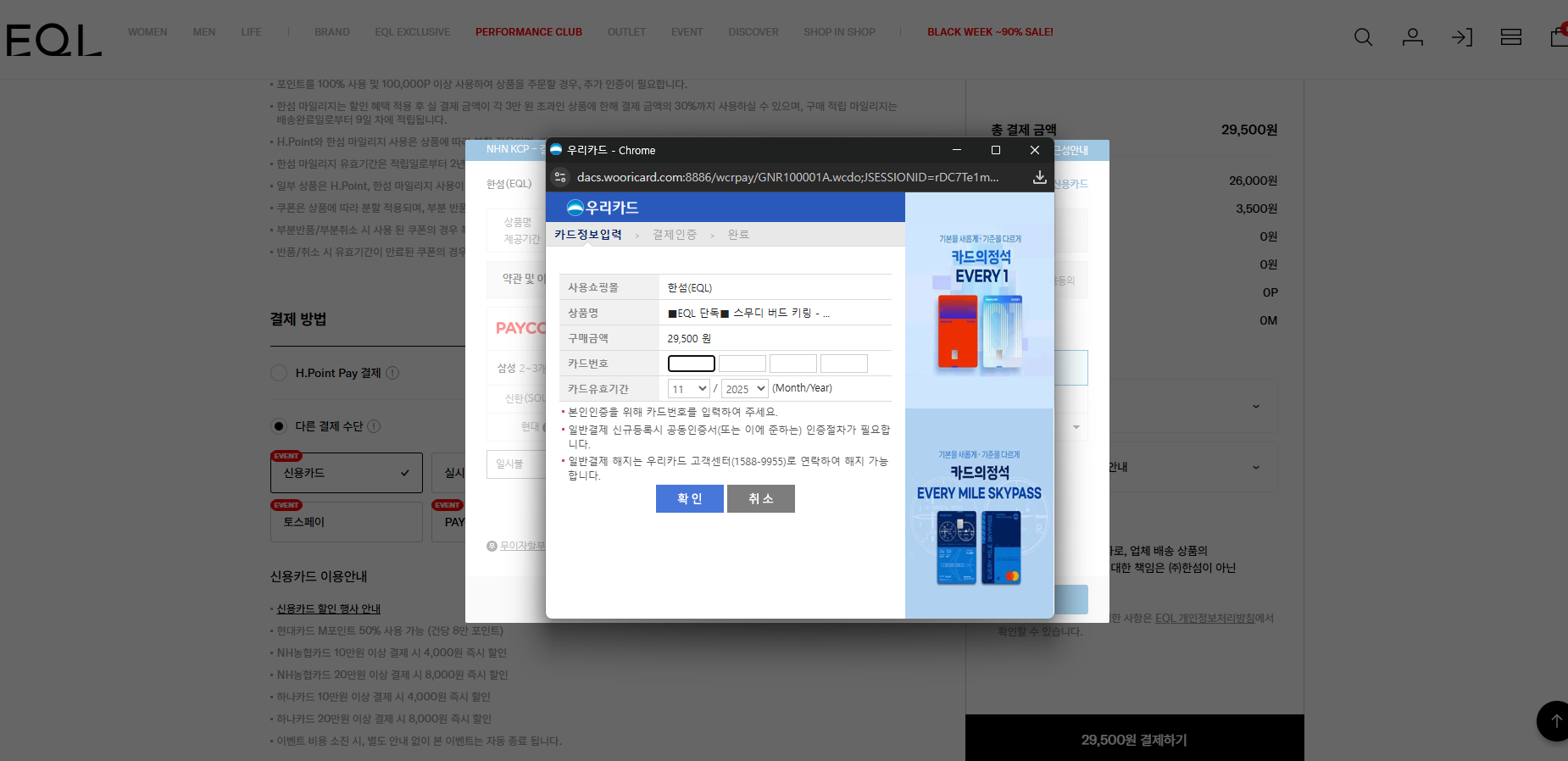Click the 한섬(EQL) merchant name in the 우리카드 form

click(x=690, y=288)
